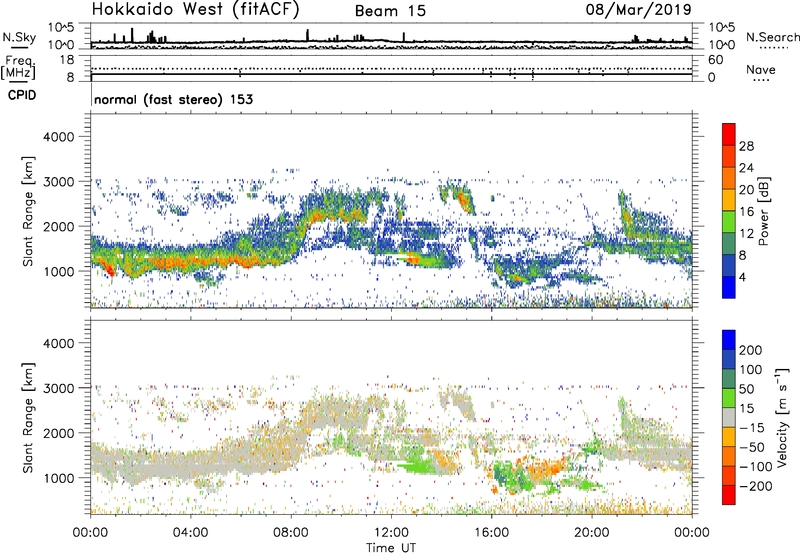Screen dimensions: 800x554
Task: Click the blue bottom power colorbar swatch
Action: click(729, 287)
